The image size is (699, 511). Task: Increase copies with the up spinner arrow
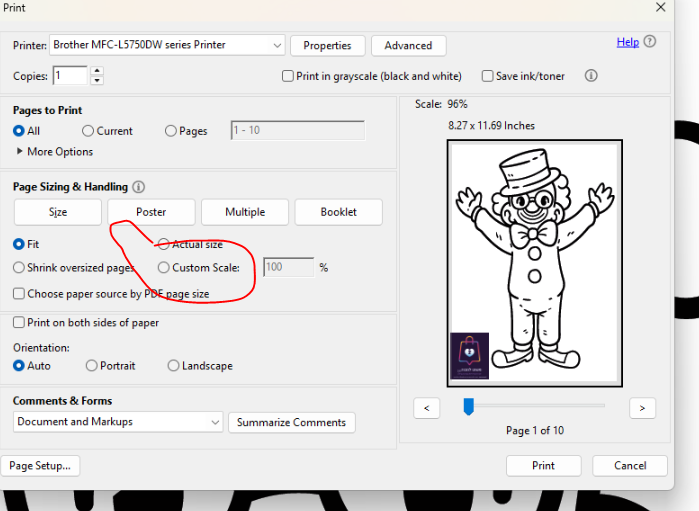(x=97, y=70)
